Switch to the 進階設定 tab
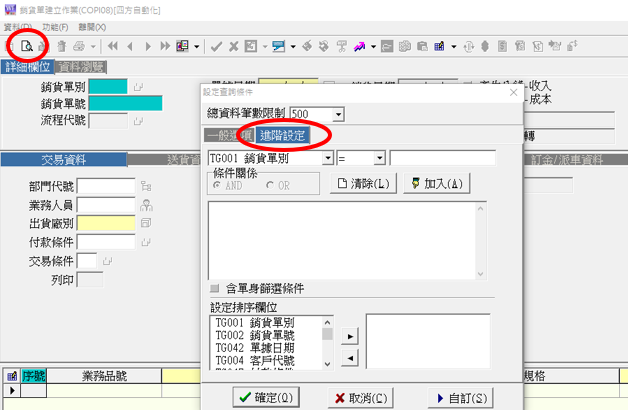Image resolution: width=628 pixels, height=410 pixels. [x=282, y=135]
